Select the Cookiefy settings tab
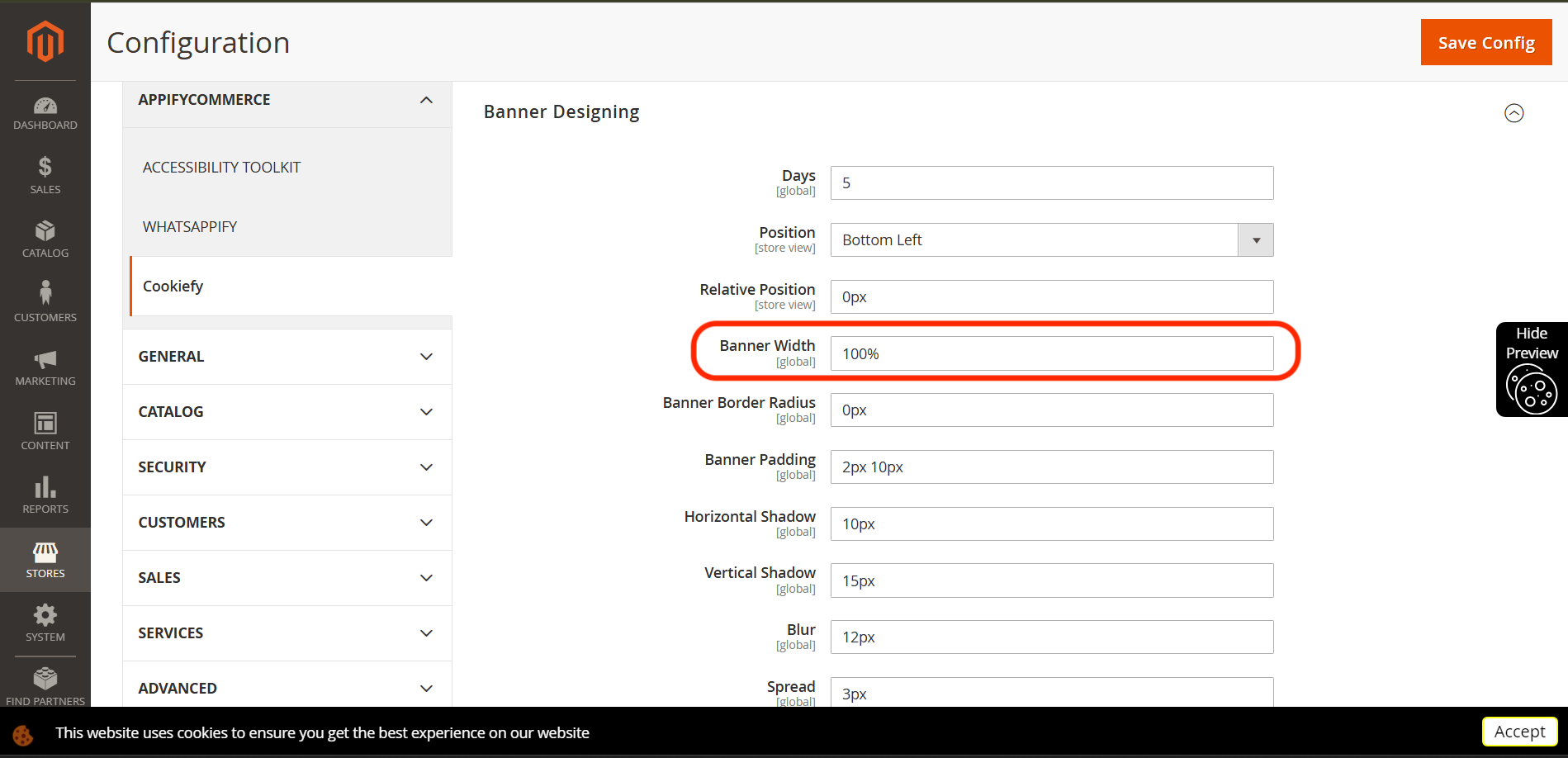This screenshot has width=1568, height=758. [291, 287]
